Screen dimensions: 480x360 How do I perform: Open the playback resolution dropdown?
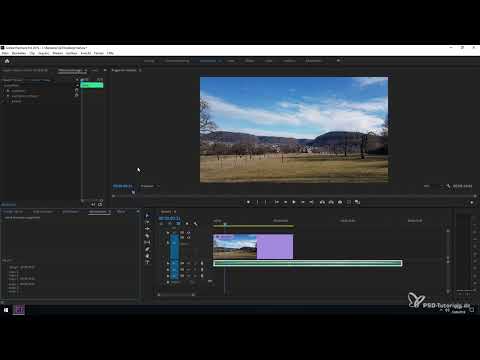[433, 186]
